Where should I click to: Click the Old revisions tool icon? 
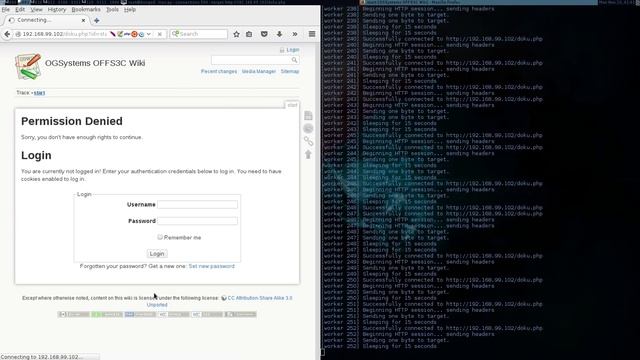pos(308,129)
